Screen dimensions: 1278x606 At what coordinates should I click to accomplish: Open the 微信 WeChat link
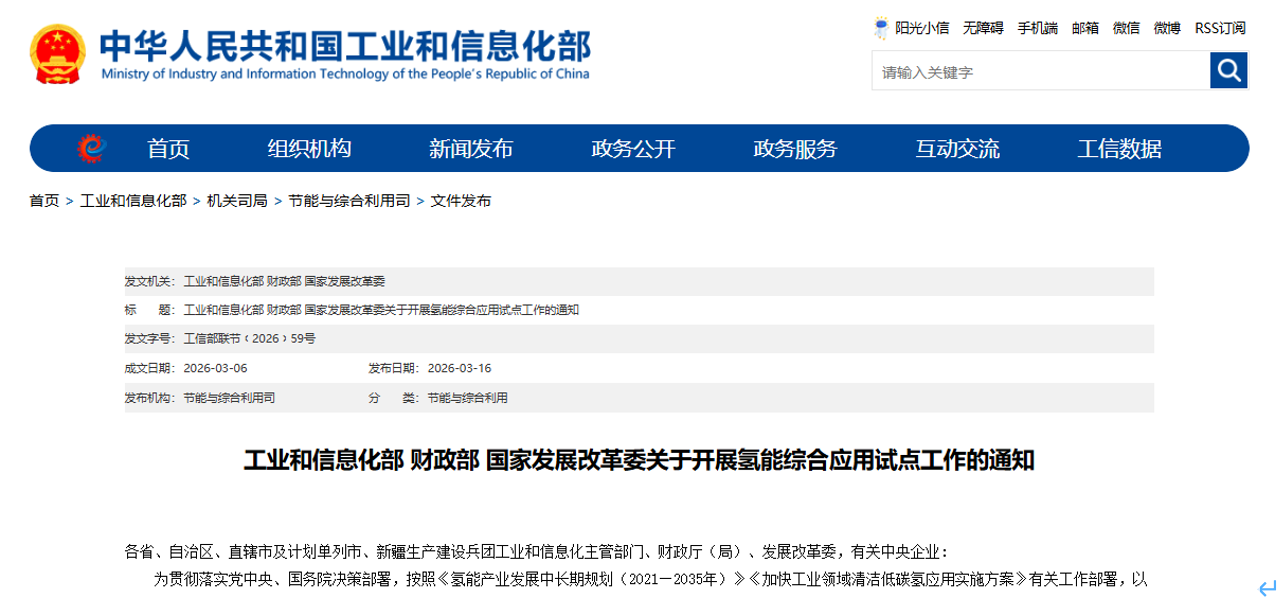(x=1126, y=28)
